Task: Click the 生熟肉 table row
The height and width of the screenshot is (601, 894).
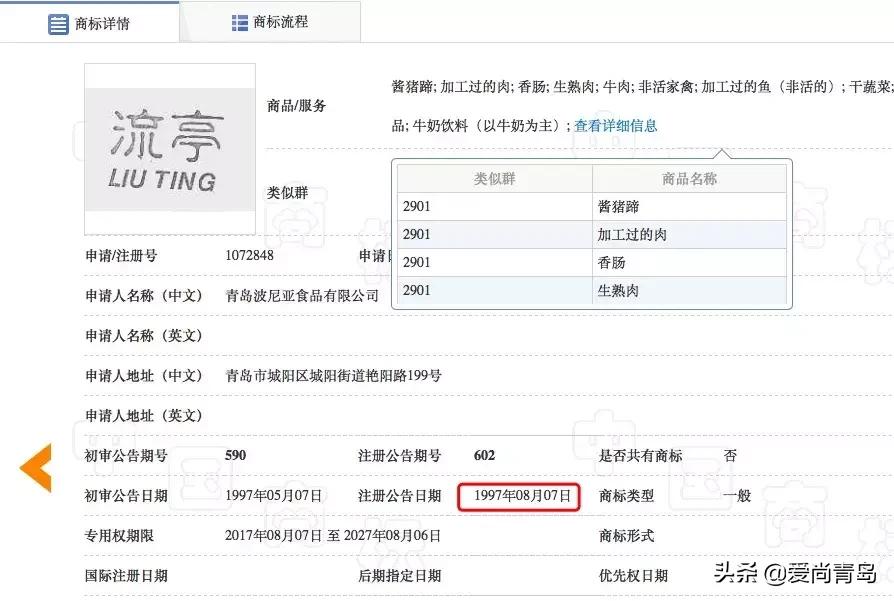Action: 590,290
